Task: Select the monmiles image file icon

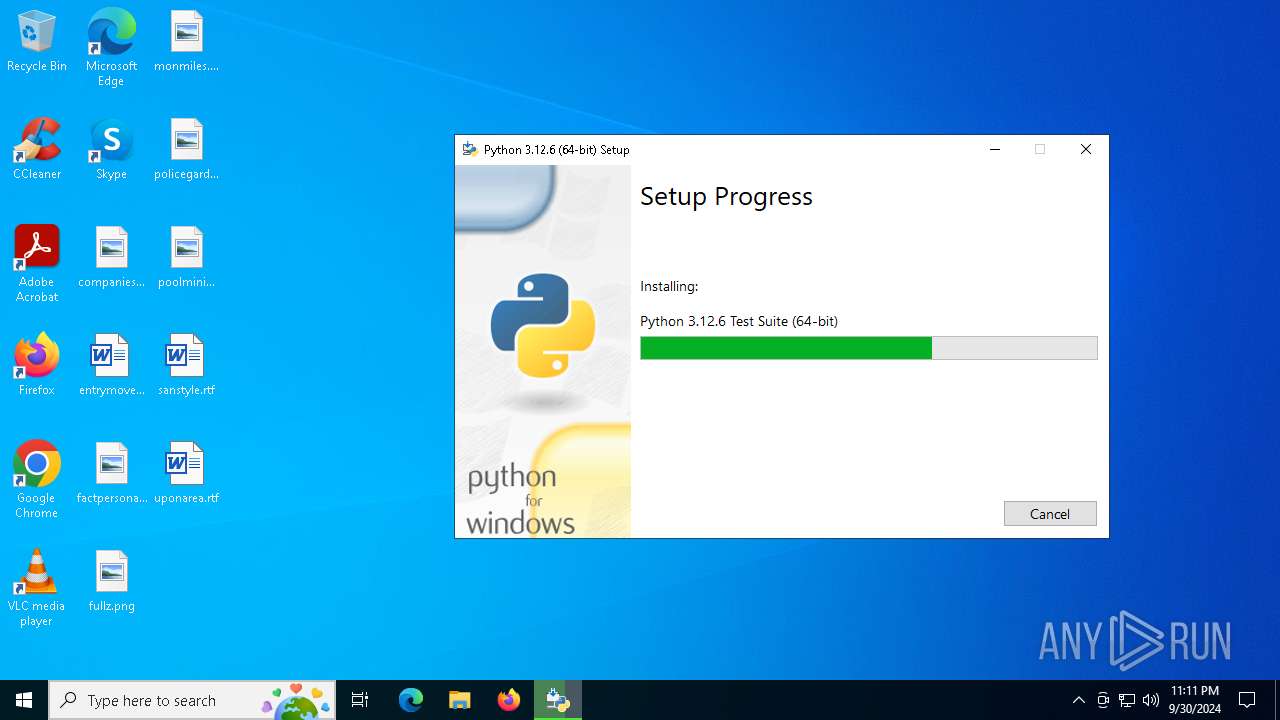Action: [186, 42]
